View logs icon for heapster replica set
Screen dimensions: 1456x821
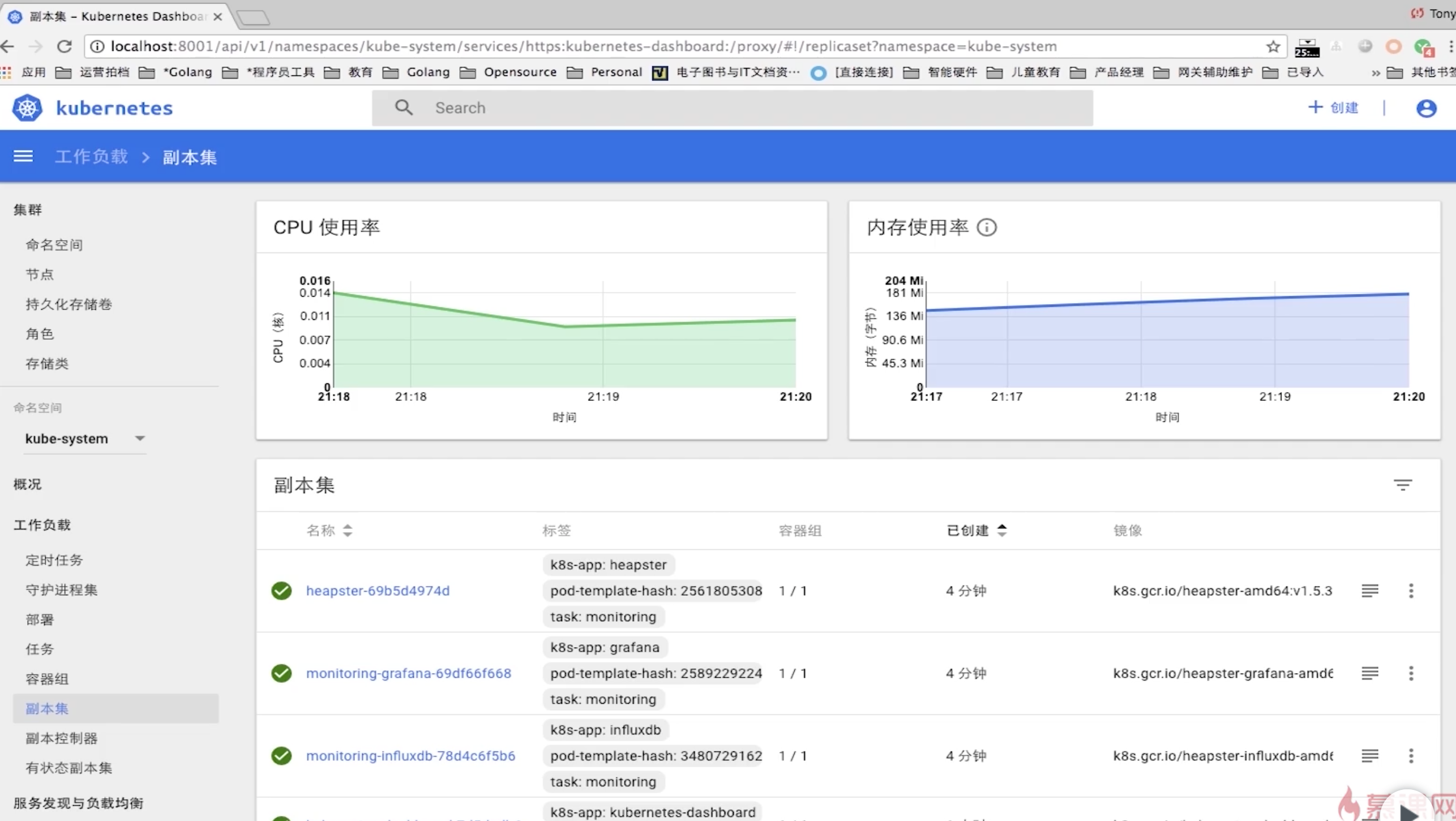click(x=1369, y=591)
